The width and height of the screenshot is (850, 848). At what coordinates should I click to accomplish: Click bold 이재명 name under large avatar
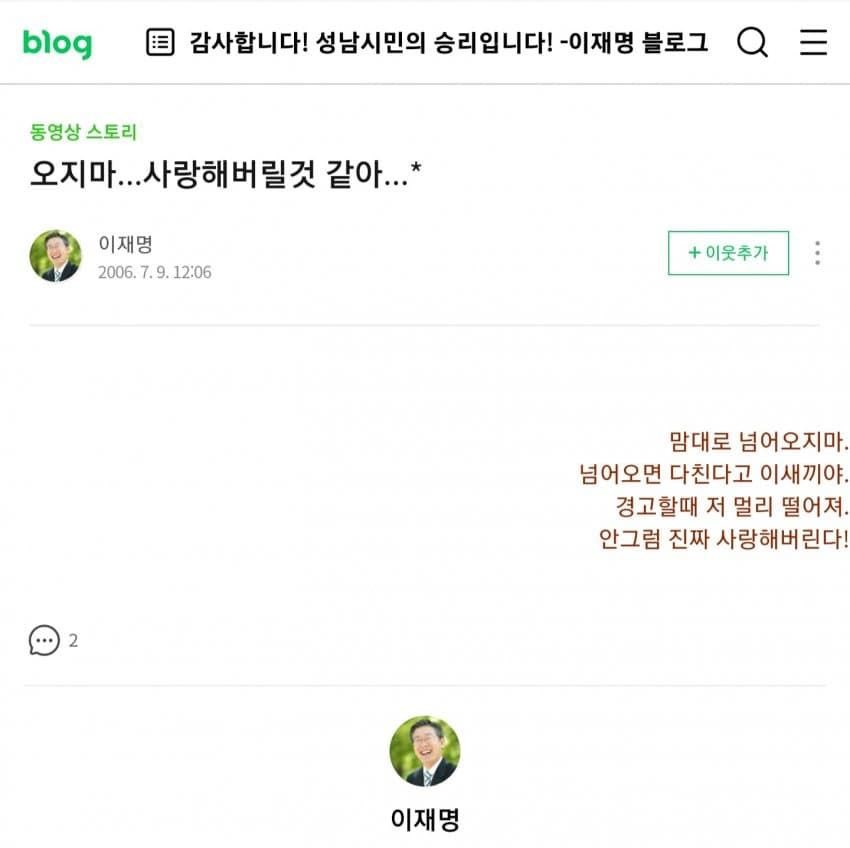[424, 820]
